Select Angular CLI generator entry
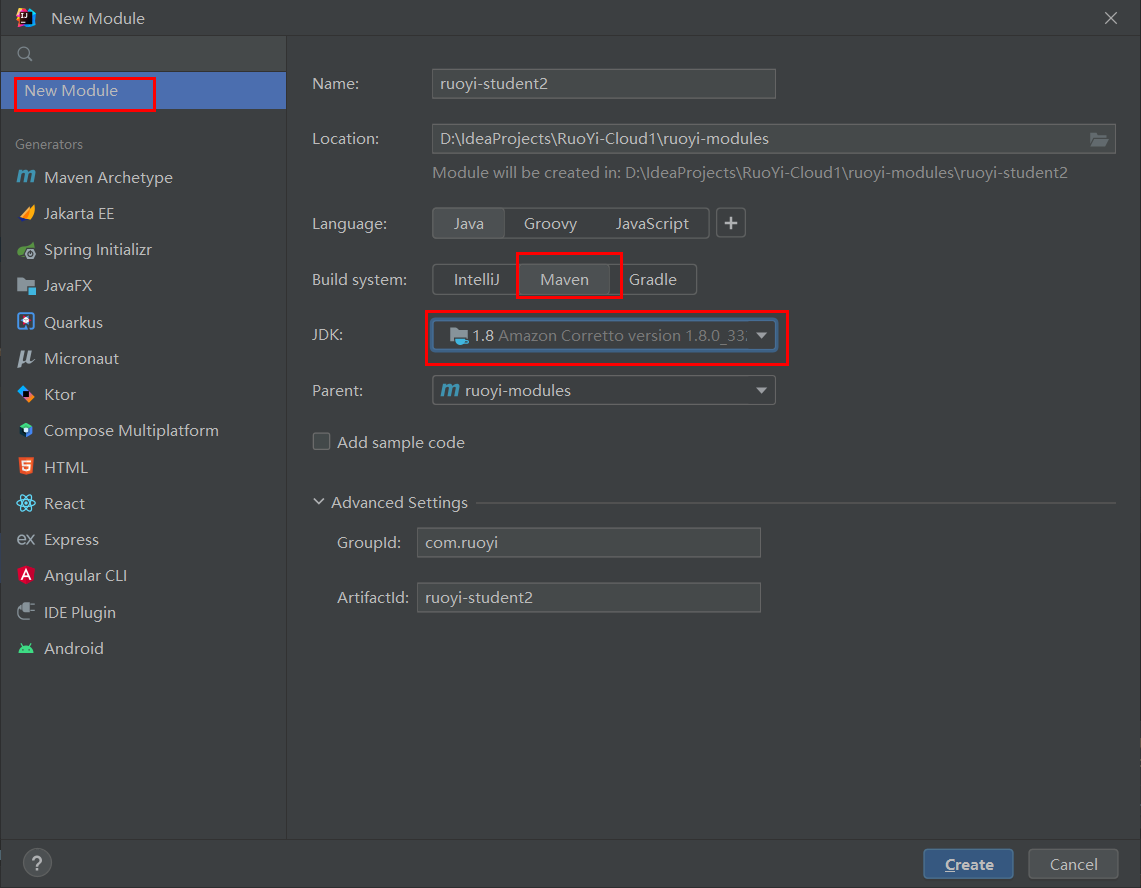Screen dimensions: 1141x888 143,576
